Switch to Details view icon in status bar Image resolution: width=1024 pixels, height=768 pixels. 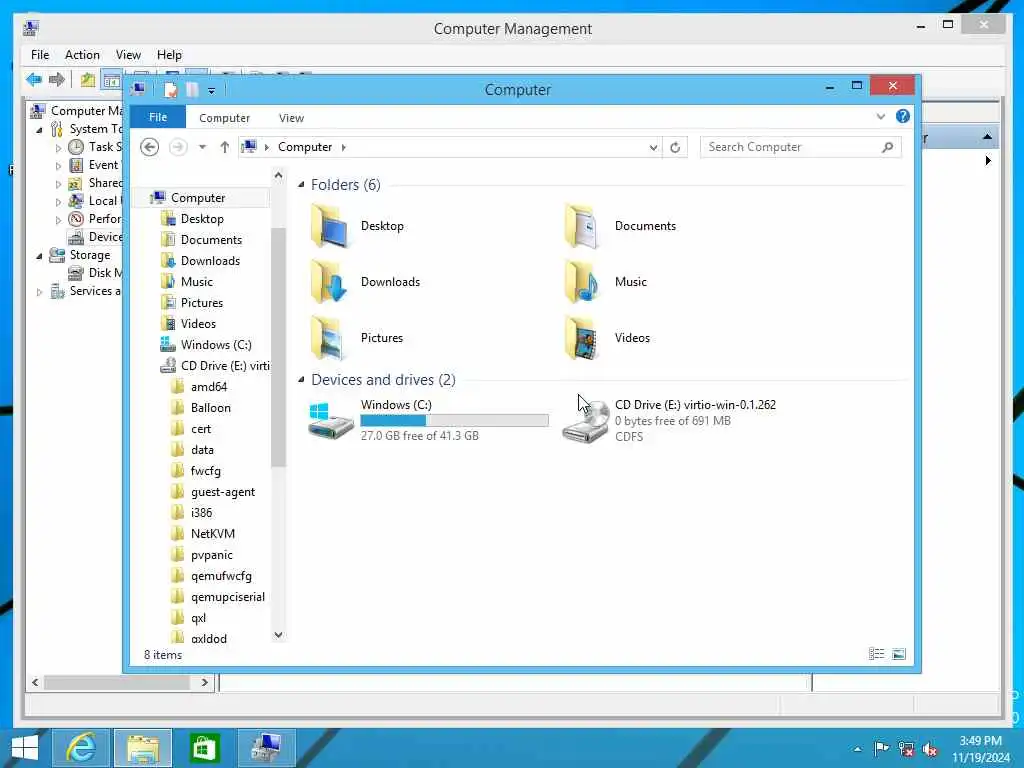(x=876, y=654)
